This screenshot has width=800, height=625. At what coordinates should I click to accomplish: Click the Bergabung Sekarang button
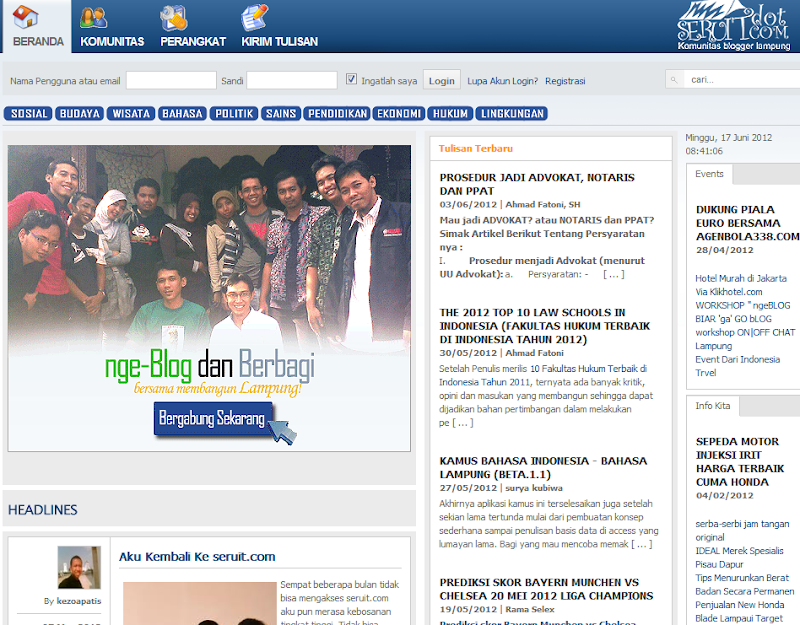coord(213,418)
